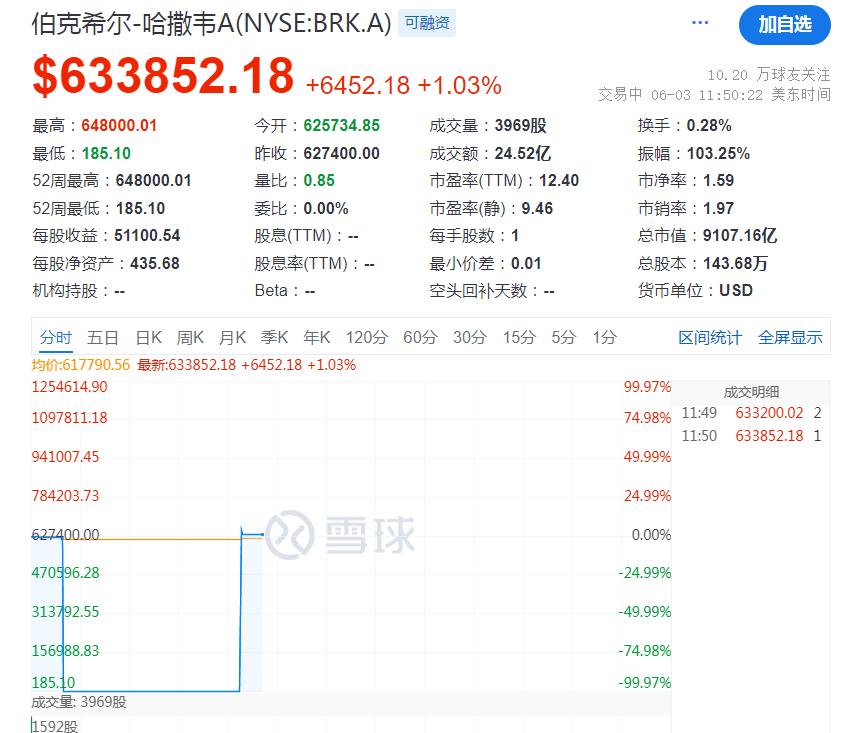Click the blue price line endpoint on chart
The image size is (858, 733).
point(262,534)
